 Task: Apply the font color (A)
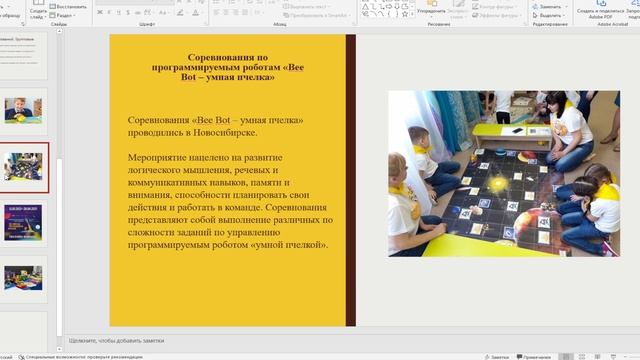point(196,13)
